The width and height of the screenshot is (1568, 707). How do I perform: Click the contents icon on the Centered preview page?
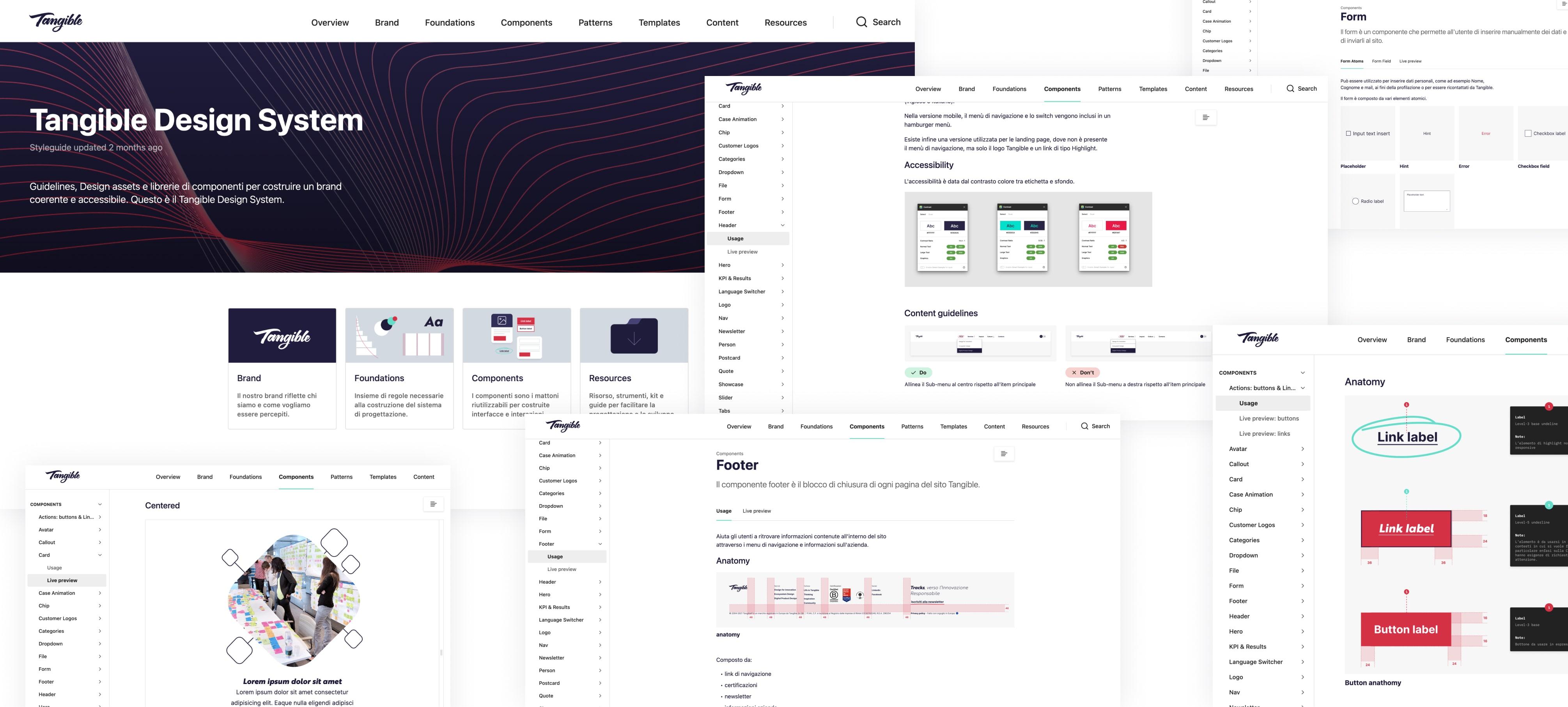[433, 504]
